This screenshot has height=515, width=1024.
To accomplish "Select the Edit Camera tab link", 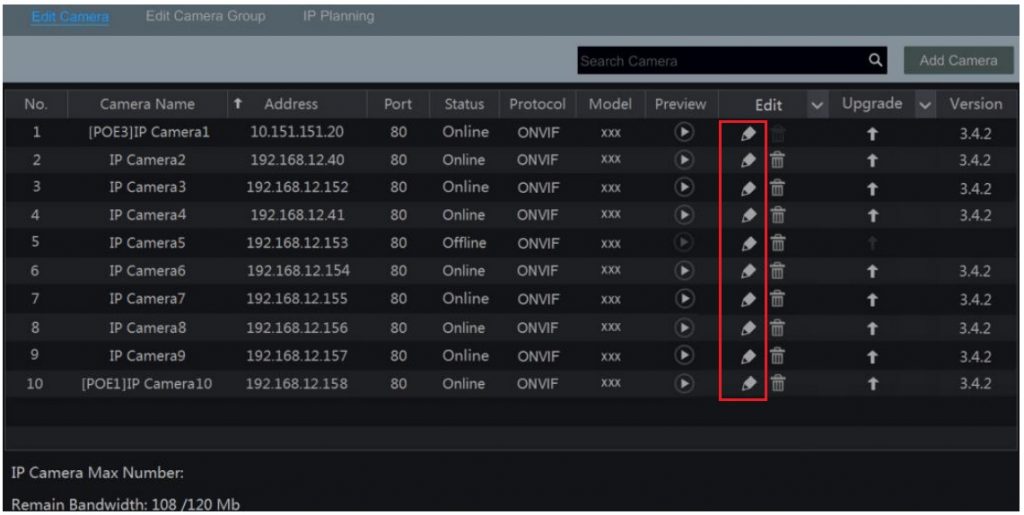I will click(x=70, y=17).
